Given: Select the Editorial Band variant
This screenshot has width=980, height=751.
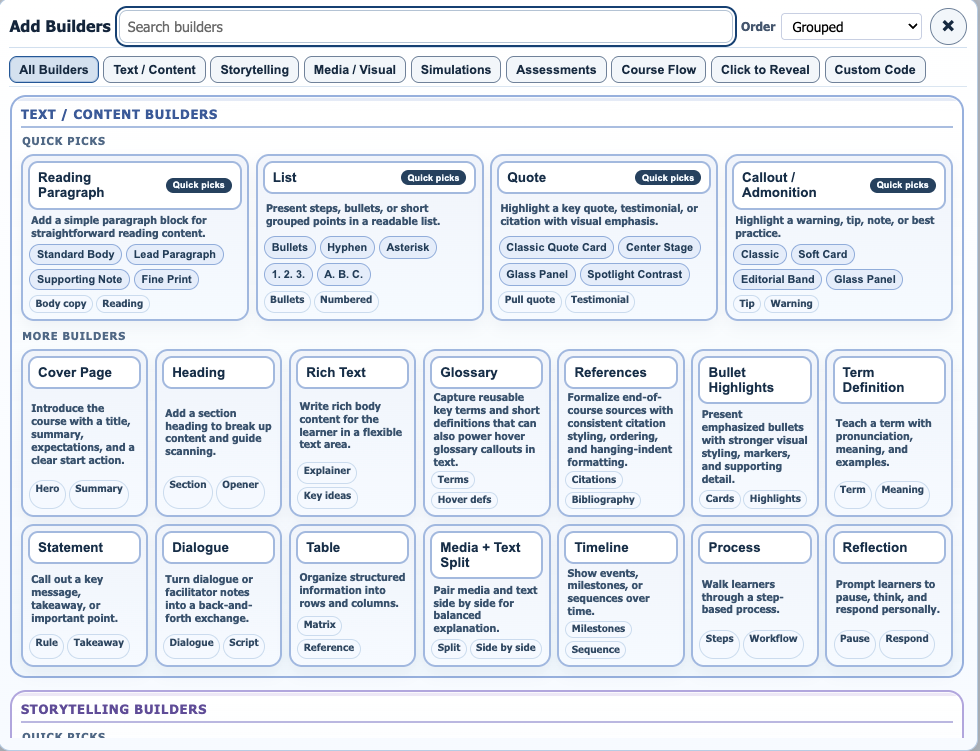Looking at the screenshot, I should point(778,279).
